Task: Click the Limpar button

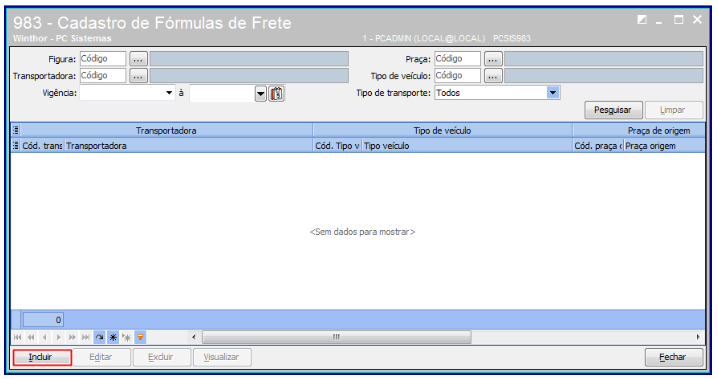Action: pos(673,110)
